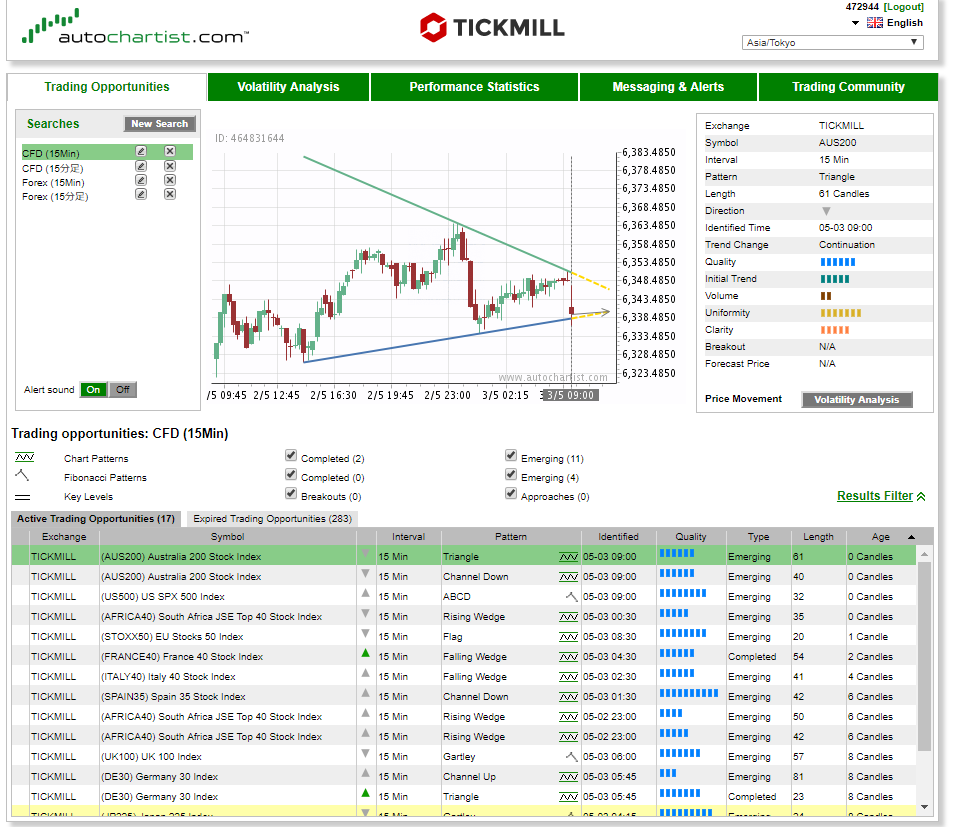Open the English language dropdown arrow
The image size is (956, 827).
tap(855, 23)
